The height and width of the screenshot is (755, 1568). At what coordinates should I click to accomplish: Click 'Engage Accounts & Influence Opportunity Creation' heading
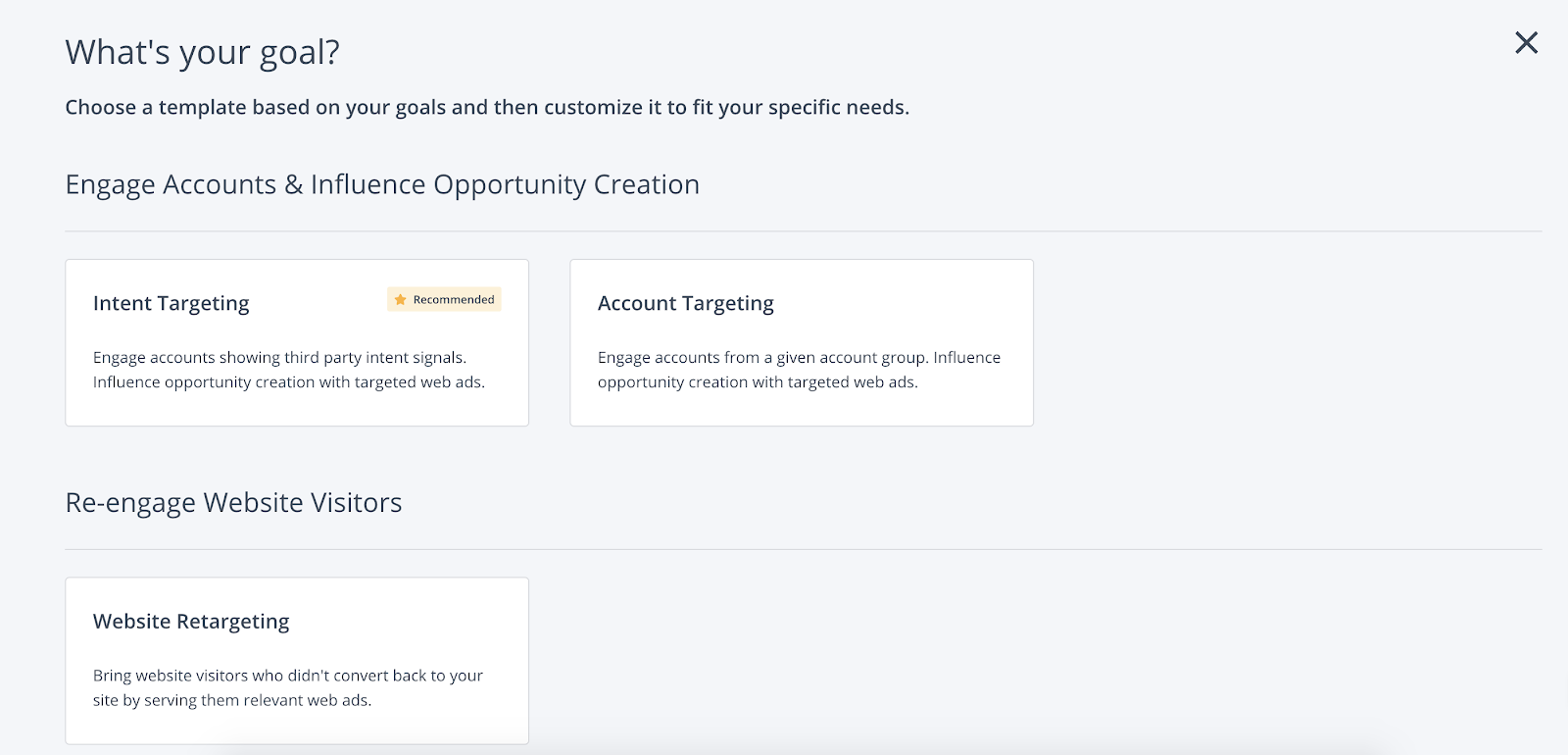click(382, 184)
